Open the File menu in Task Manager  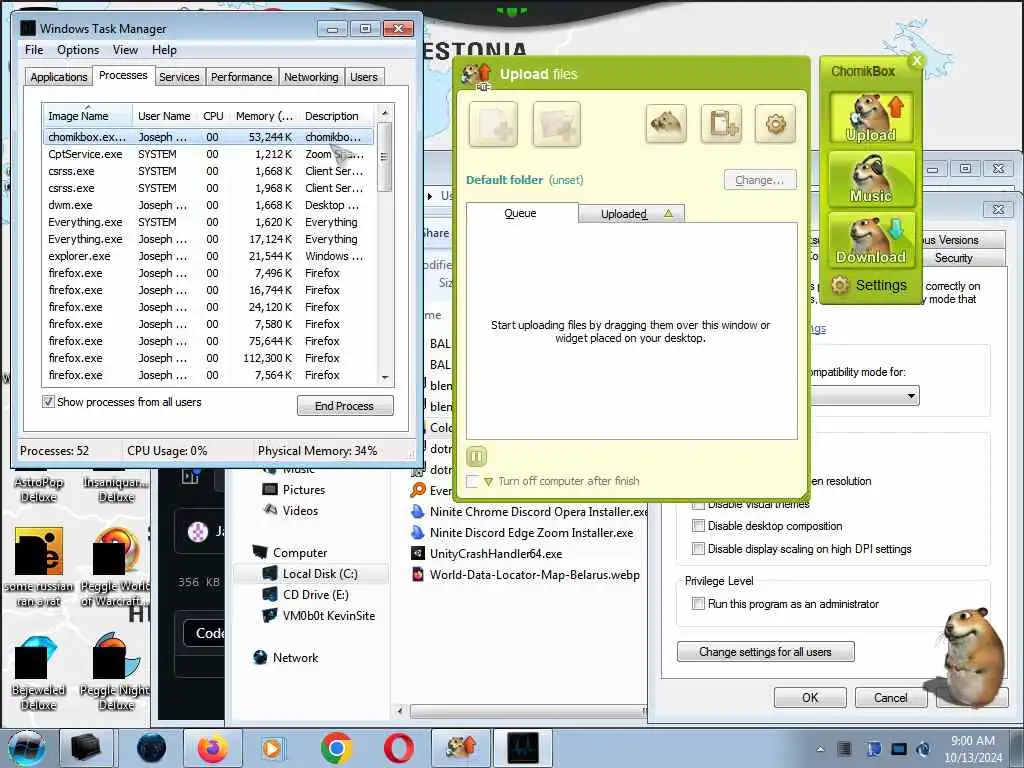34,50
